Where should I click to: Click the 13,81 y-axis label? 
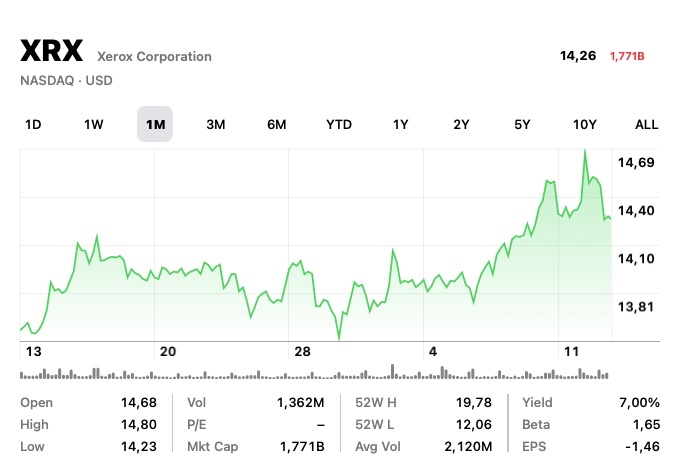click(636, 307)
